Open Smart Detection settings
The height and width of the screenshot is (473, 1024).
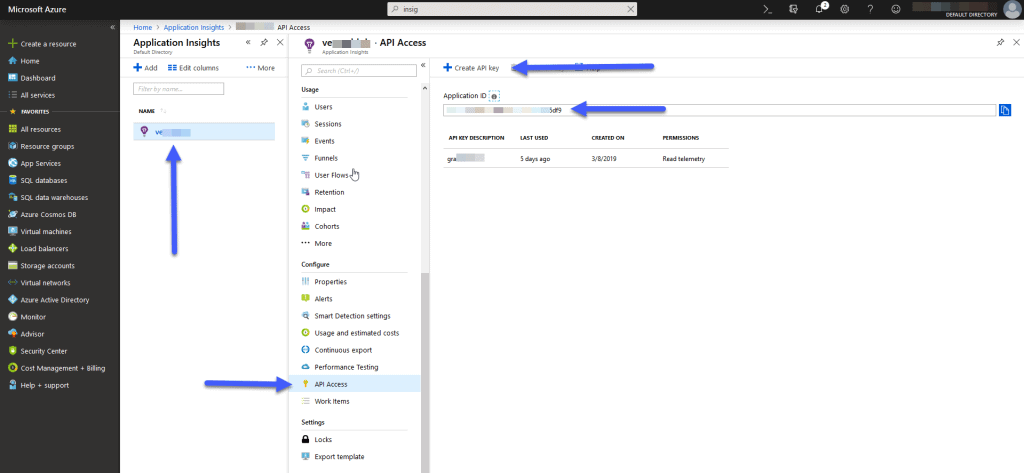point(354,316)
